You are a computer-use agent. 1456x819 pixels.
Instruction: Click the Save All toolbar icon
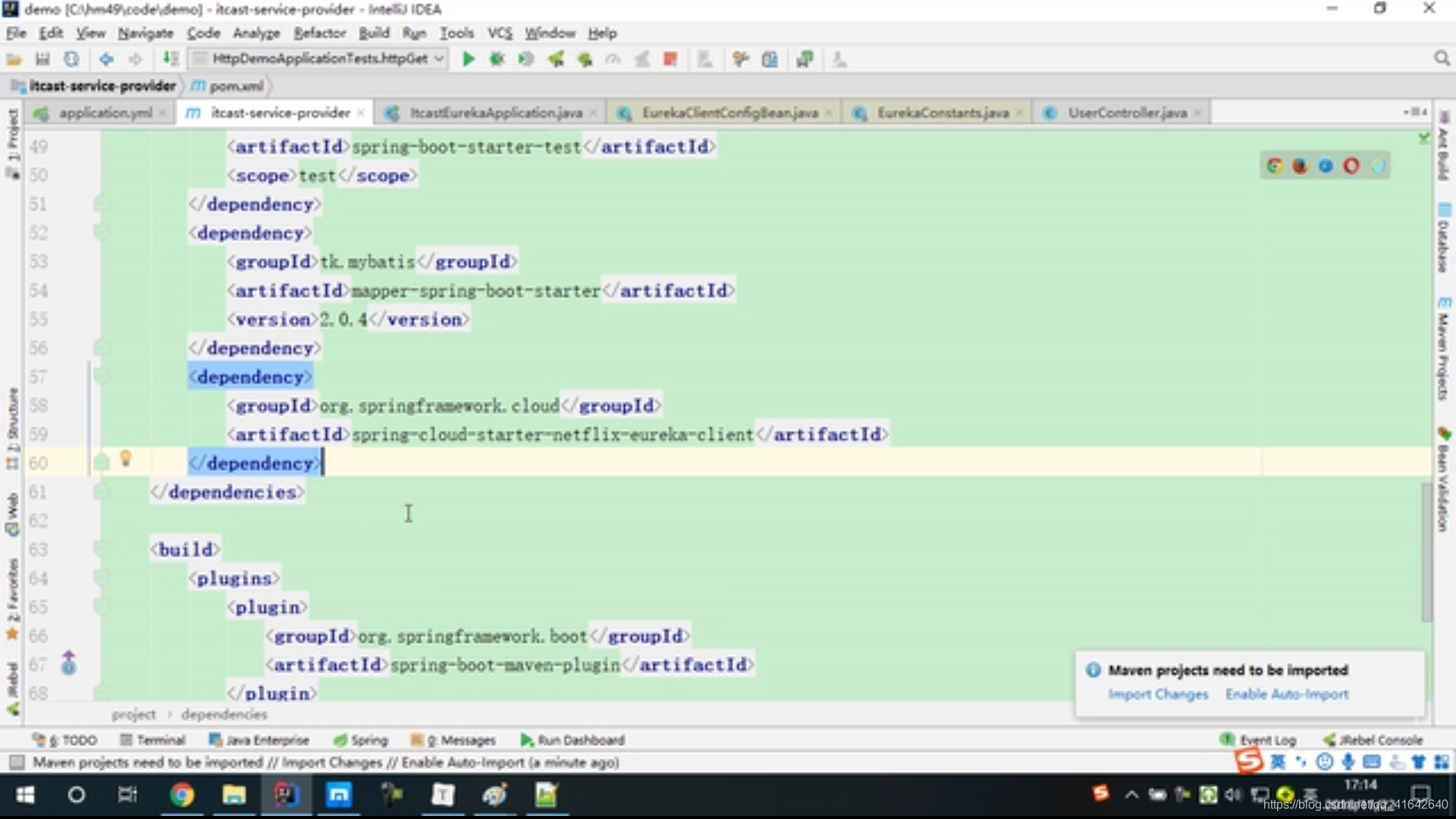coord(42,59)
